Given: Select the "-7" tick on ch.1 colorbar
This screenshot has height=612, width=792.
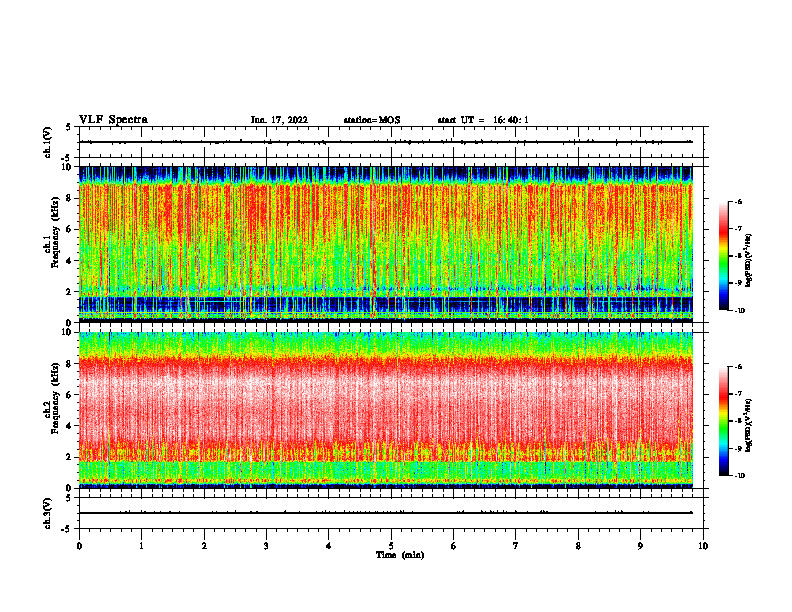Looking at the screenshot, I should 738,229.
